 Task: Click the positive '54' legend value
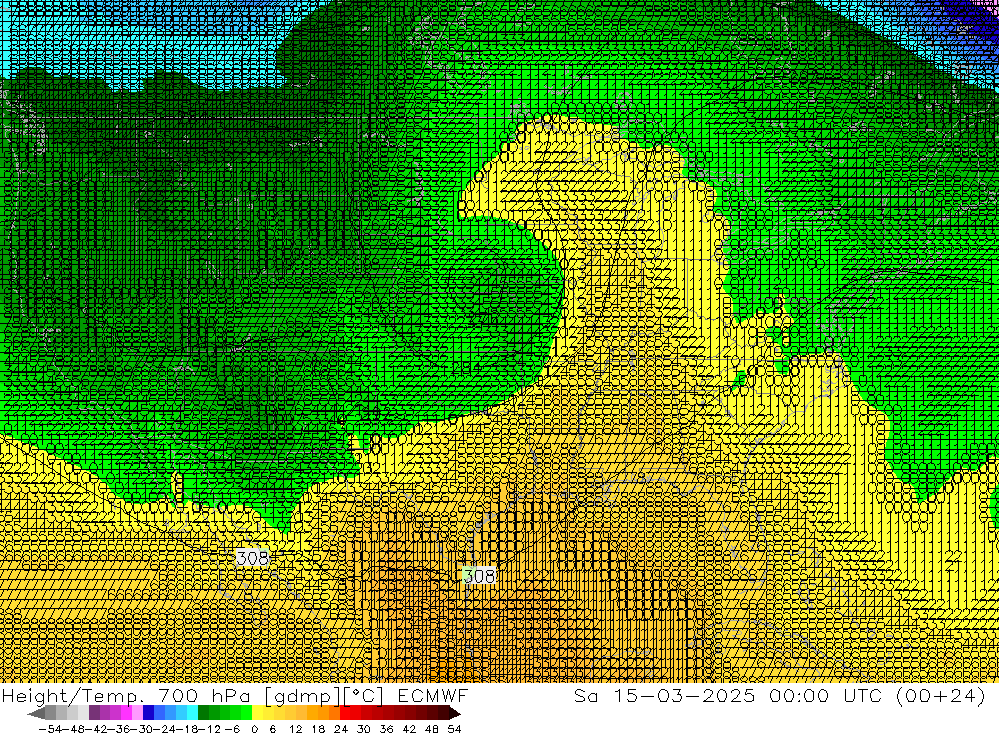[x=454, y=729]
